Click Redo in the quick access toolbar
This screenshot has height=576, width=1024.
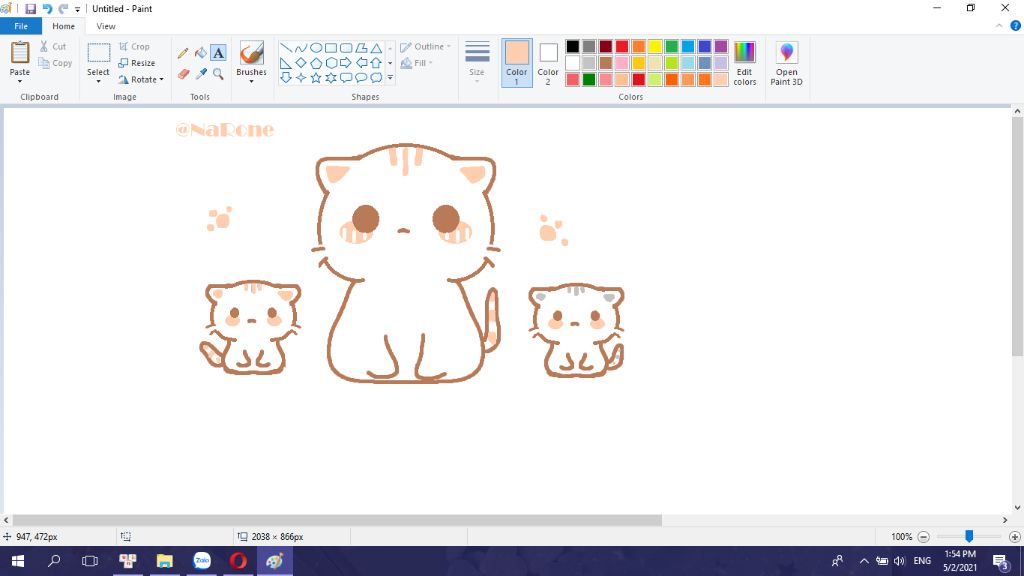(x=63, y=8)
